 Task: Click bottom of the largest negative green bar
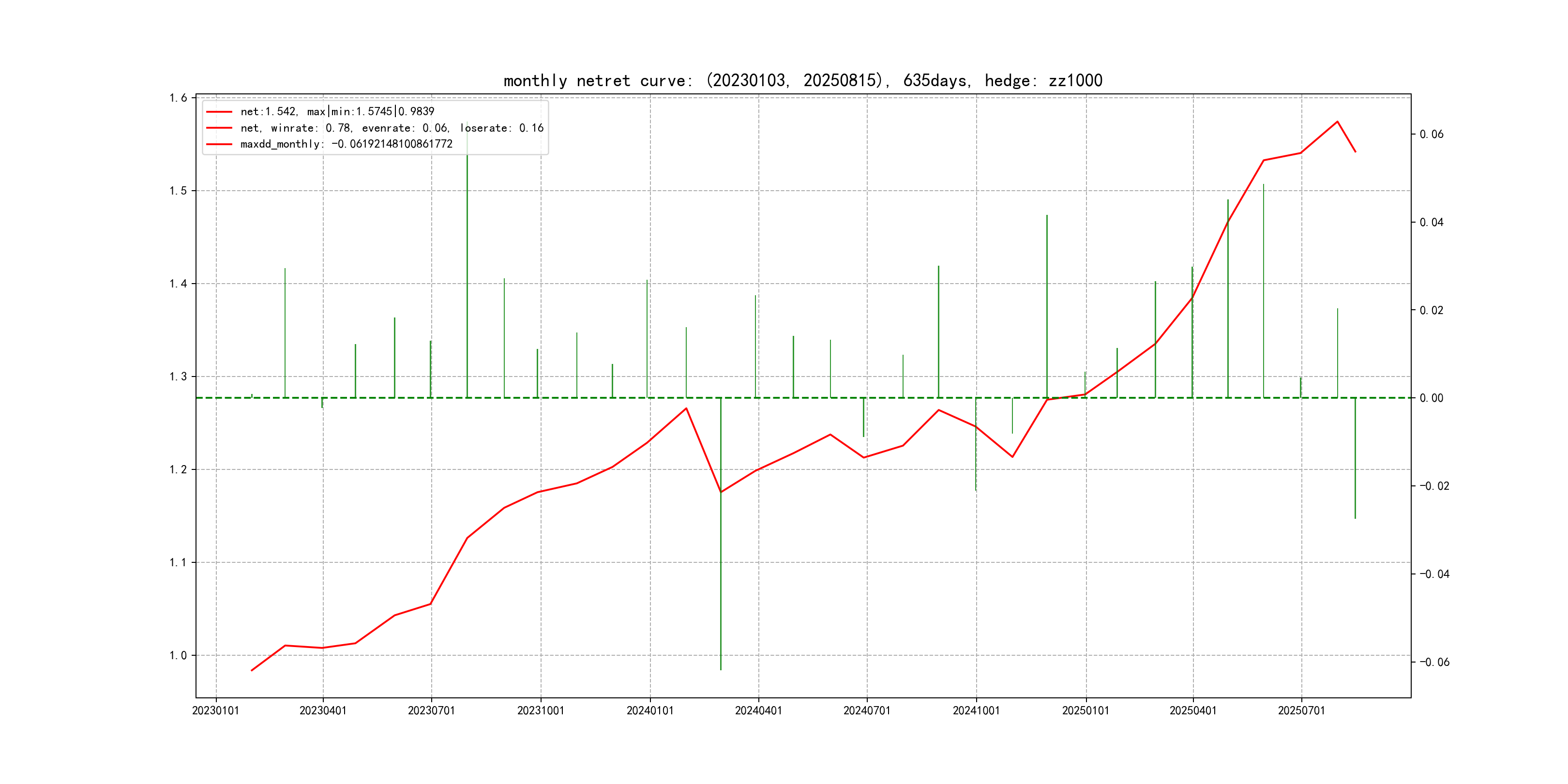pyautogui.click(x=721, y=669)
